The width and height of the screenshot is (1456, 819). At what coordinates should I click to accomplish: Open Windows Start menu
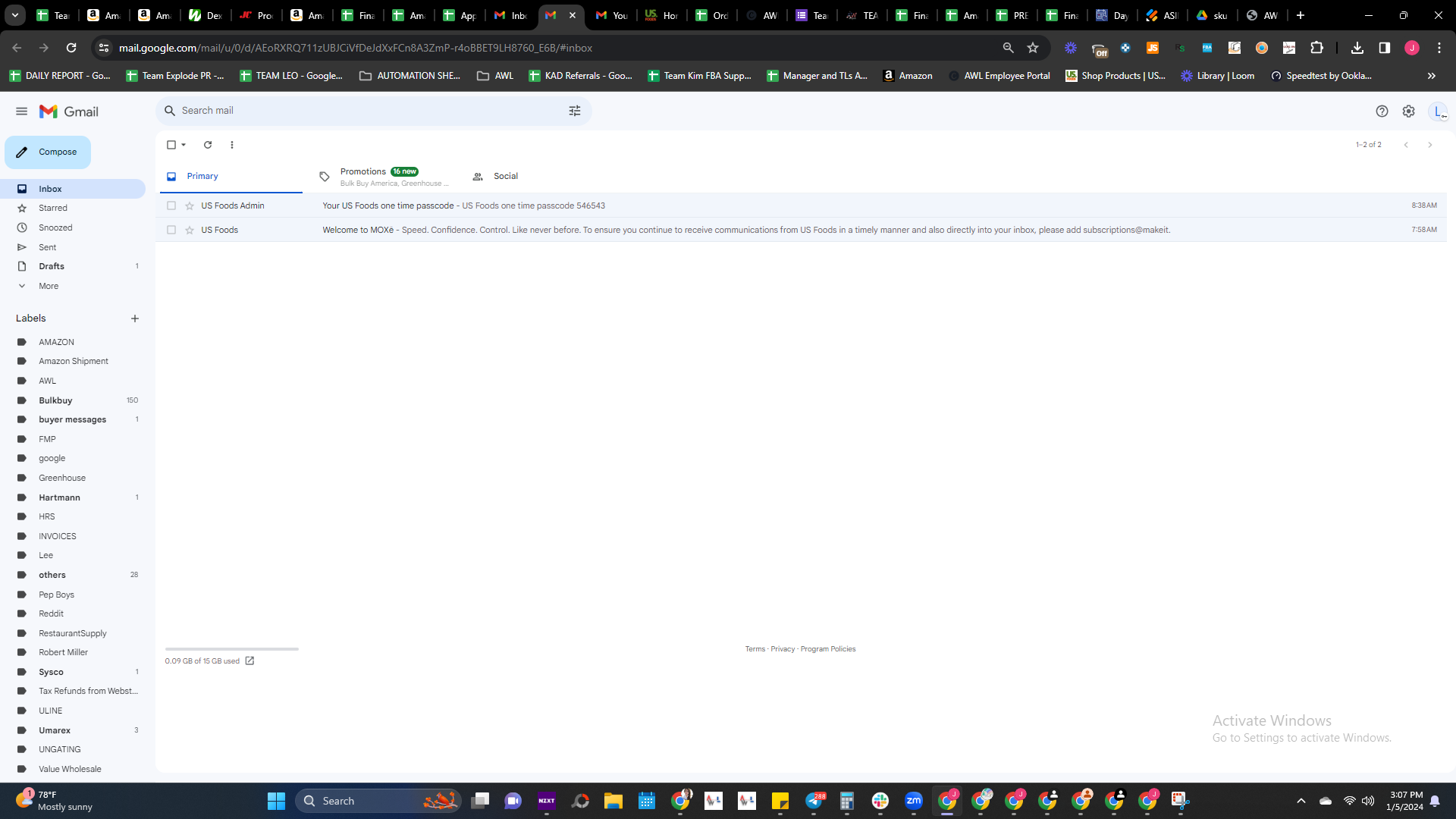[x=276, y=801]
